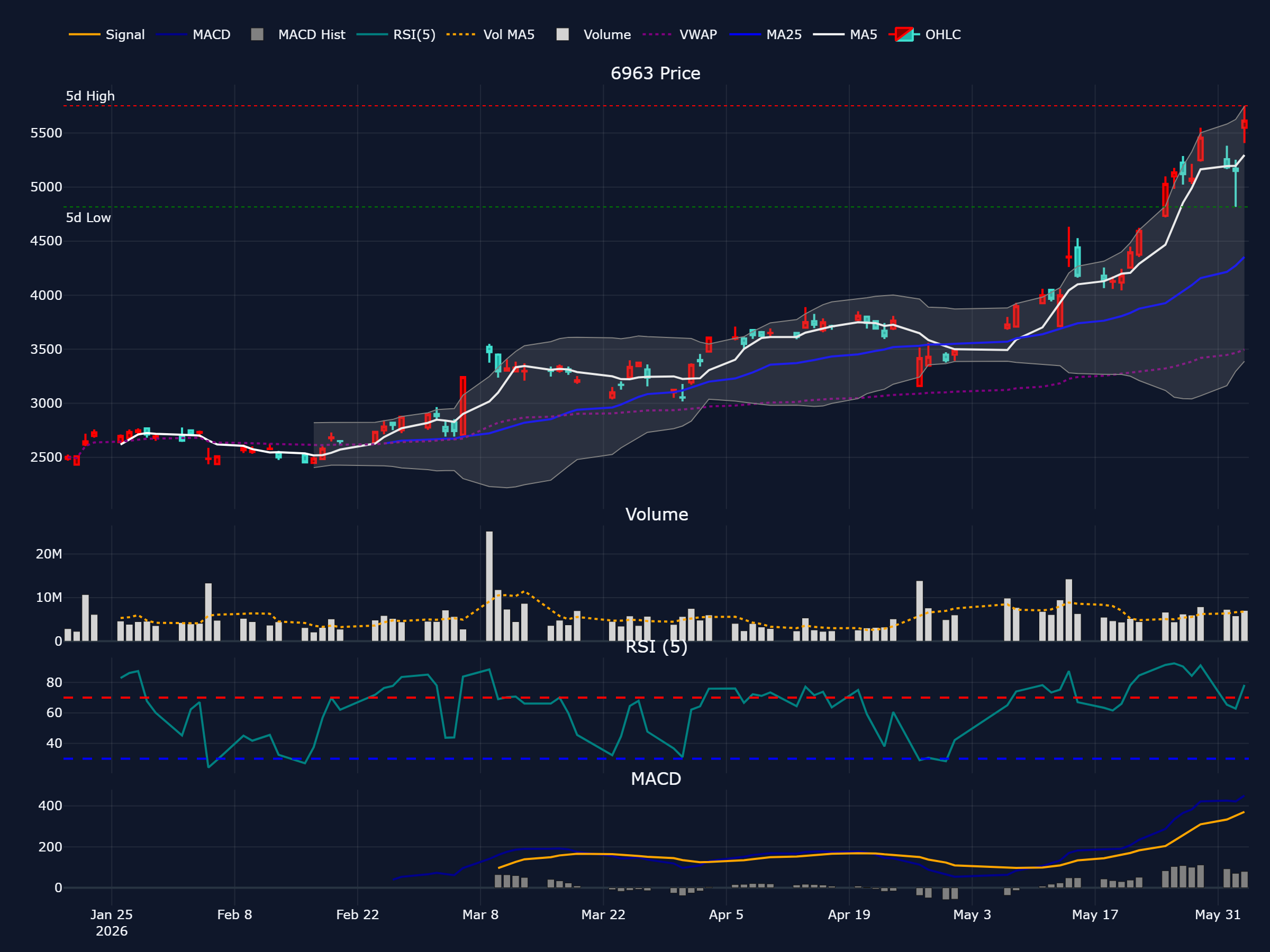Click the '6963 Price' chart title
Viewport: 1270px width, 952px height.
click(655, 74)
